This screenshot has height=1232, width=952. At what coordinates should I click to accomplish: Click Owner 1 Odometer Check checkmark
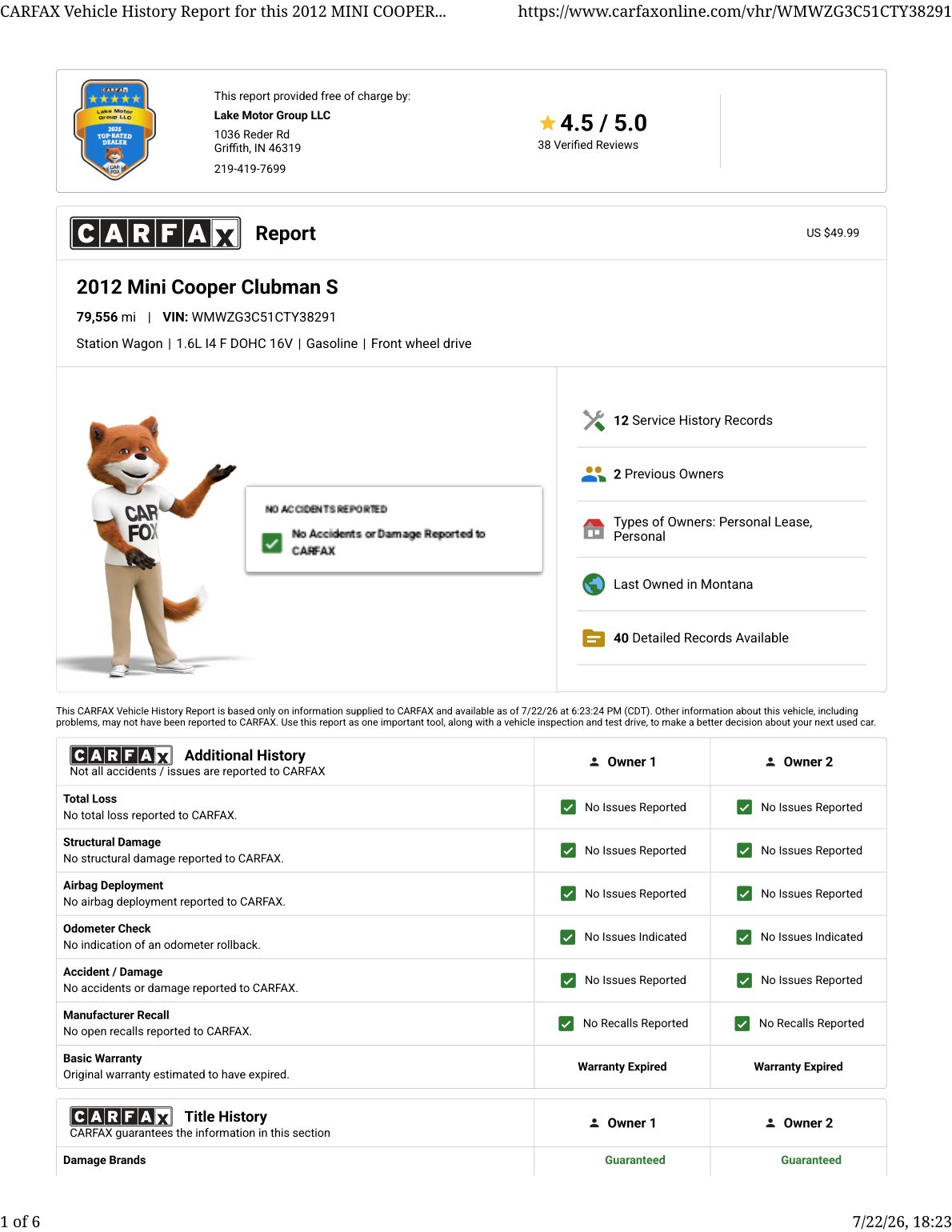coord(568,937)
